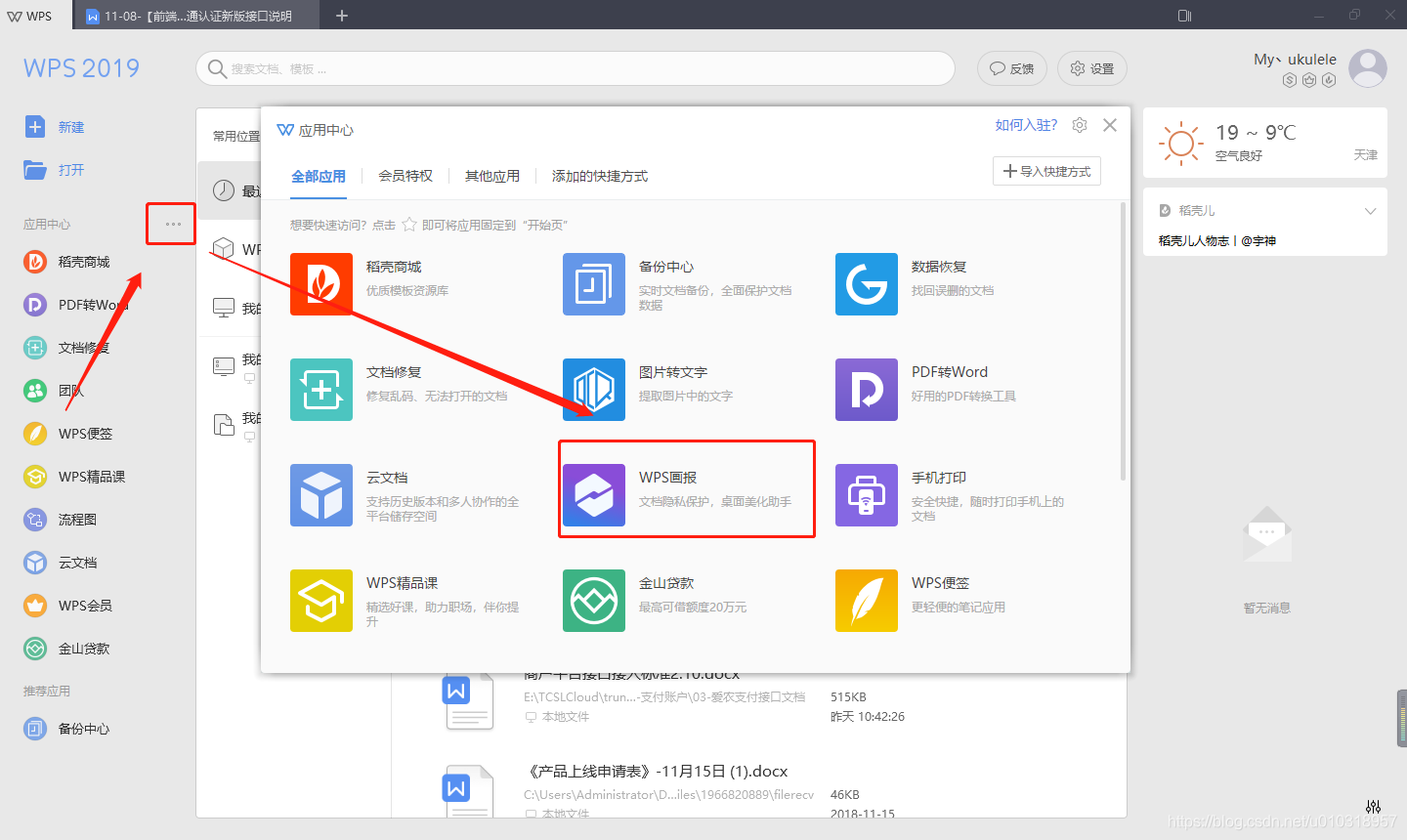
Task: Open WPS精品课 tile in app center
Action: pyautogui.click(x=321, y=601)
